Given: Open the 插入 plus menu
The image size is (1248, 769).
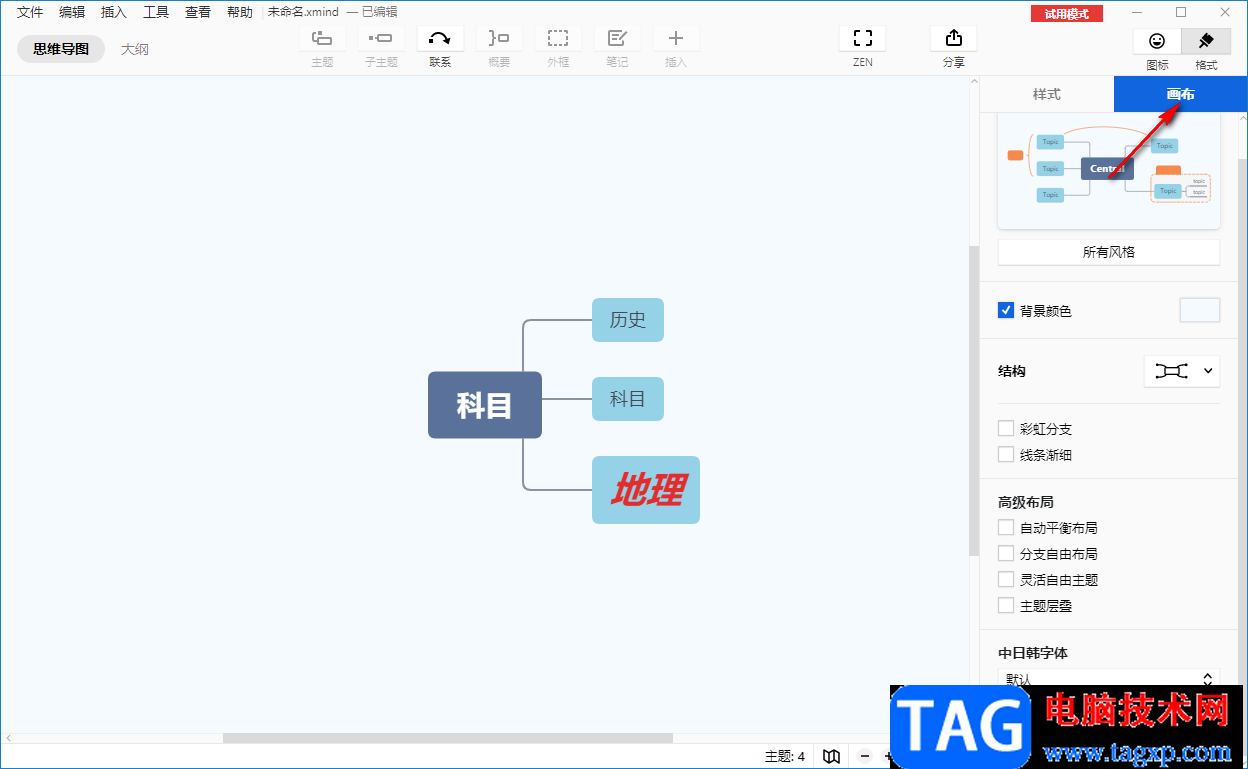Looking at the screenshot, I should (676, 39).
